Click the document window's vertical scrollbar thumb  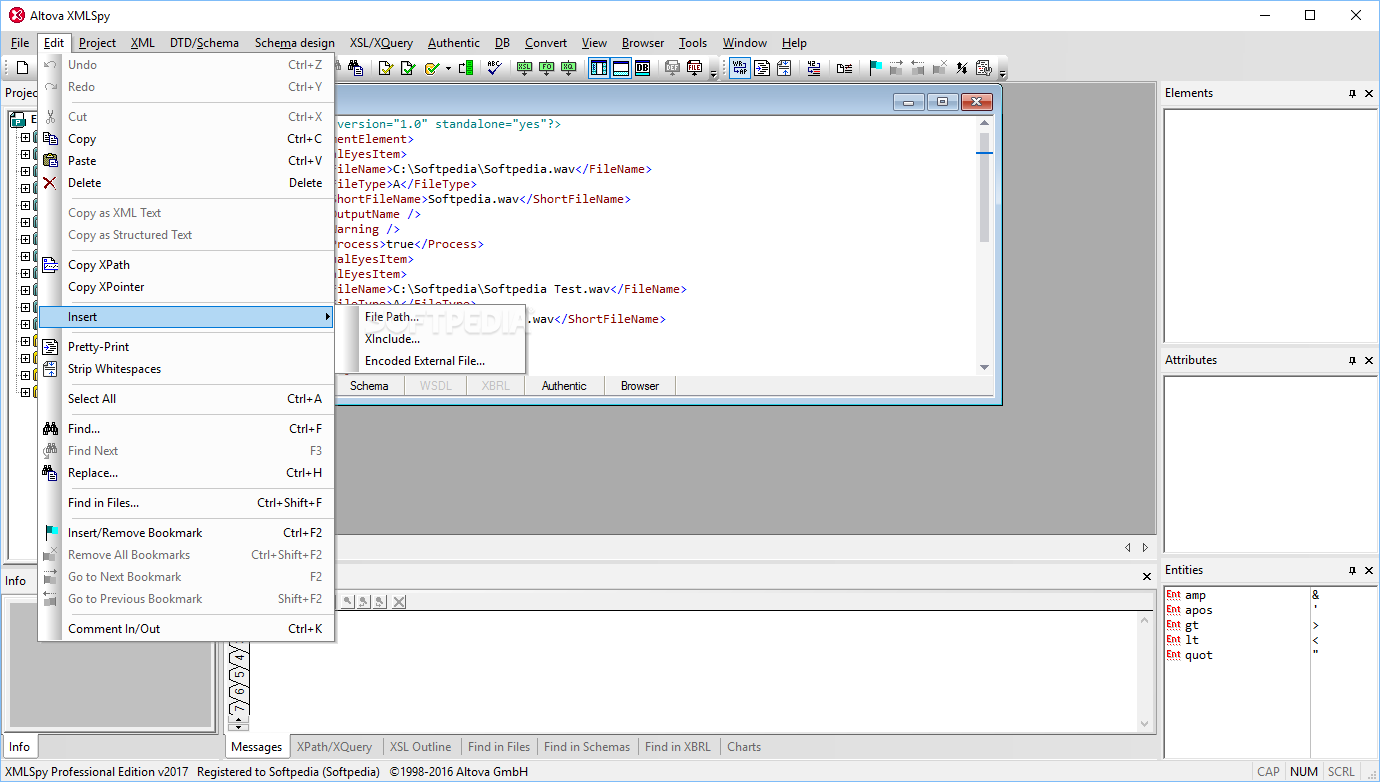tap(984, 187)
